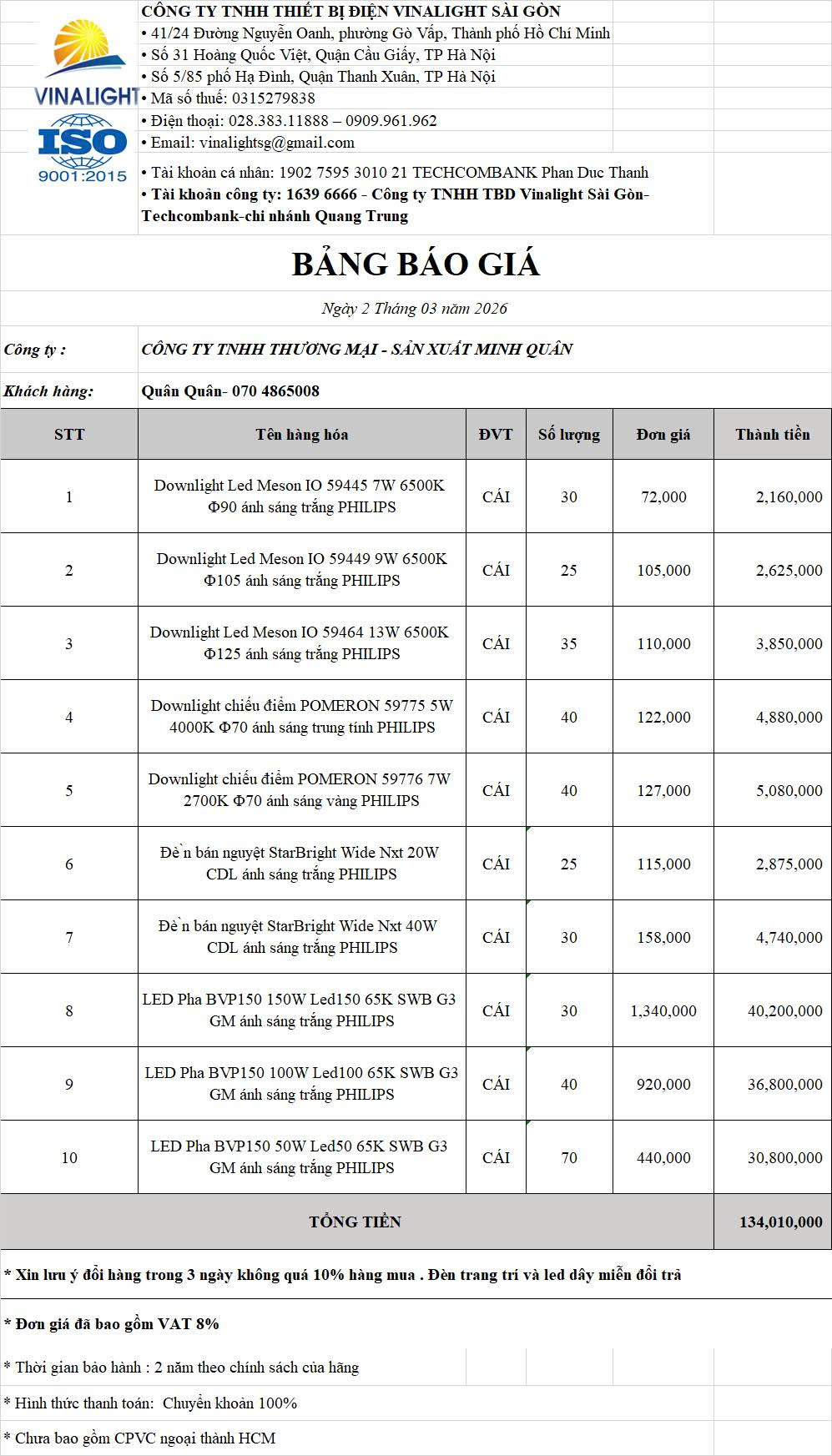This screenshot has width=832, height=1456.
Task: Select the BẢNG BÁO GIÁ title cell
Action: 416,264
